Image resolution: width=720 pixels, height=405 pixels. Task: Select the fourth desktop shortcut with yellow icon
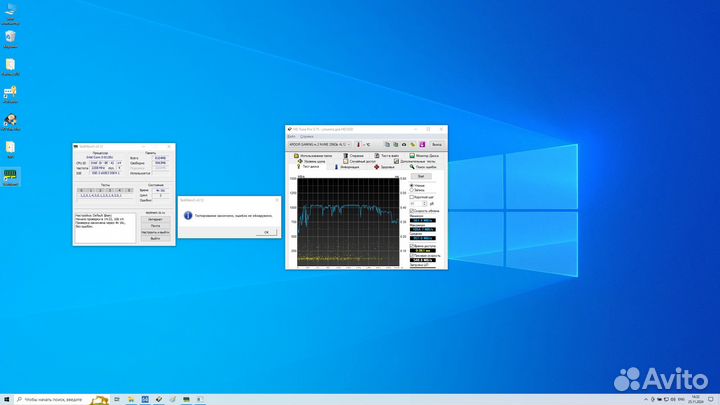(10, 95)
